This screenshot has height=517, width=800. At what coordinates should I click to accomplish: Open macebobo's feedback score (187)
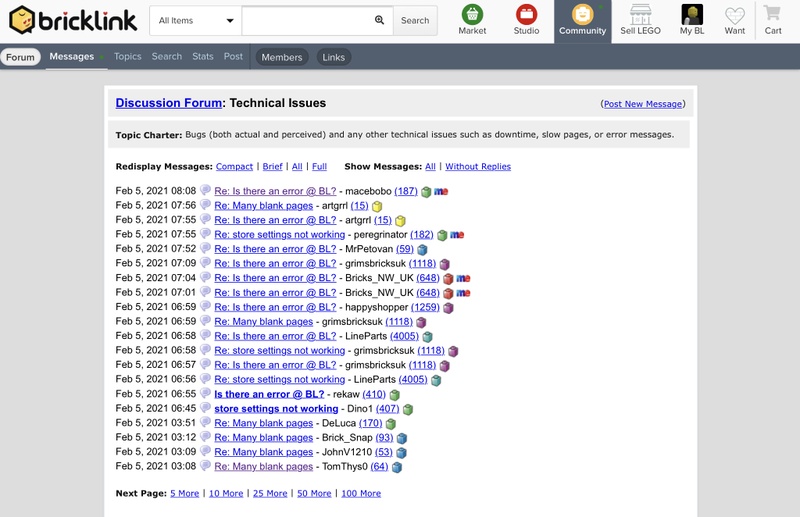point(406,191)
